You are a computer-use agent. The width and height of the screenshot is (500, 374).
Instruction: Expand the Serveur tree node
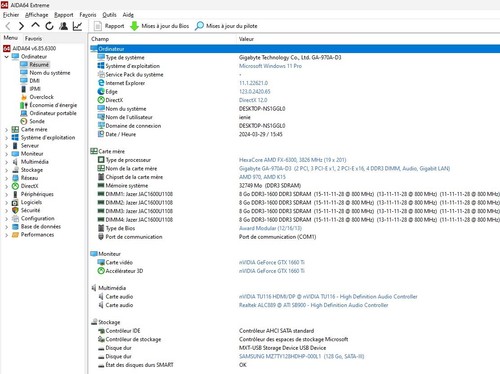pyautogui.click(x=6, y=146)
